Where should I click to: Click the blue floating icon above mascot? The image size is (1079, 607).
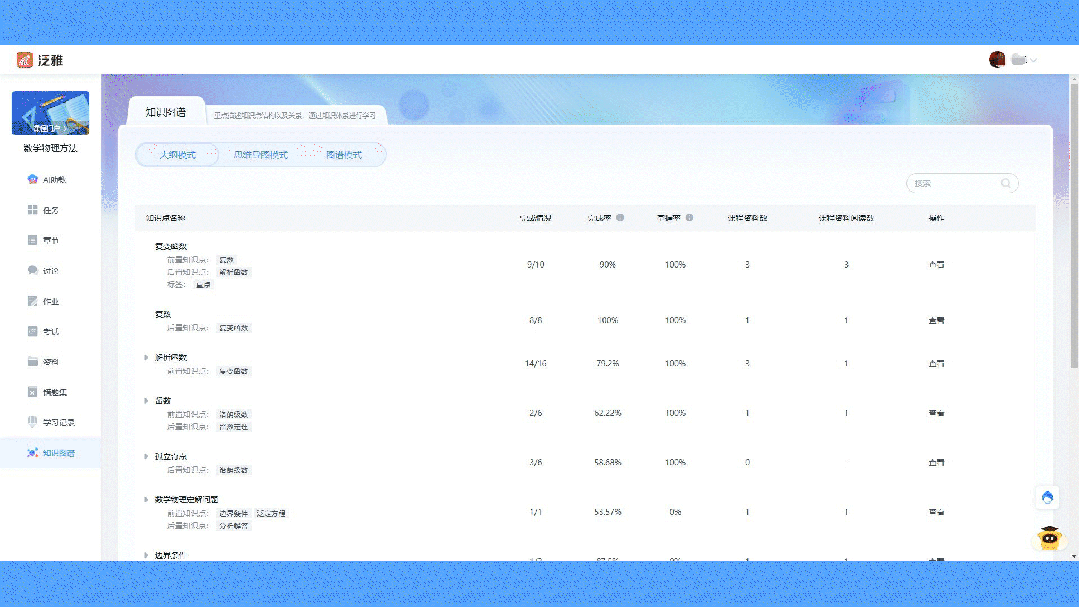(x=1047, y=497)
